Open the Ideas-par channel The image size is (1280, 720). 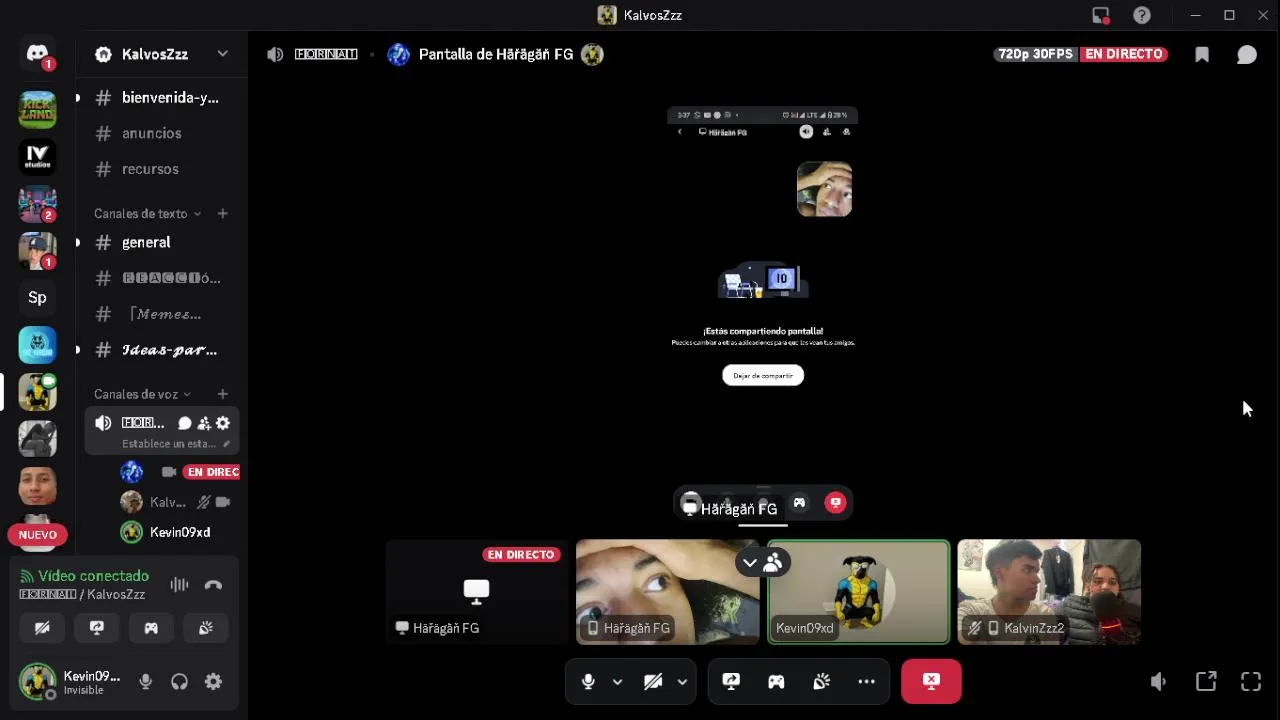click(162, 350)
